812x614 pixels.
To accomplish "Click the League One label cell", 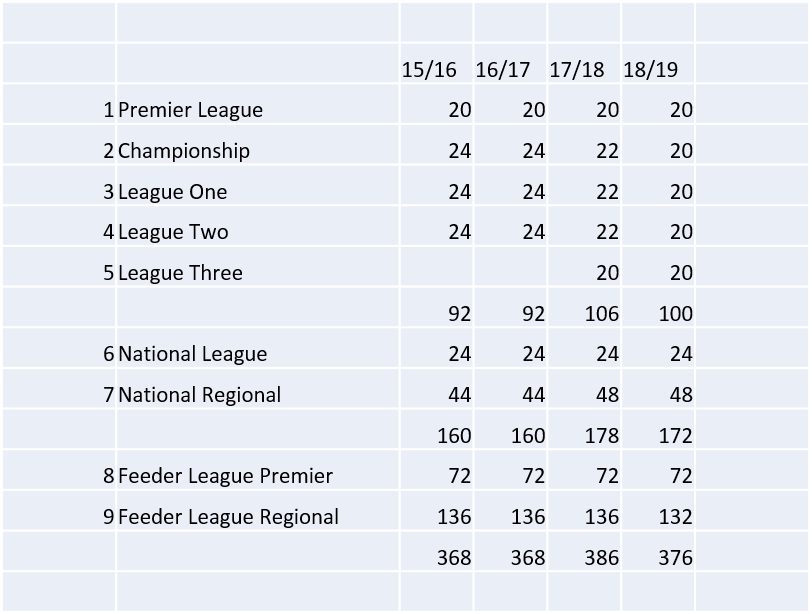I will 258,185.
